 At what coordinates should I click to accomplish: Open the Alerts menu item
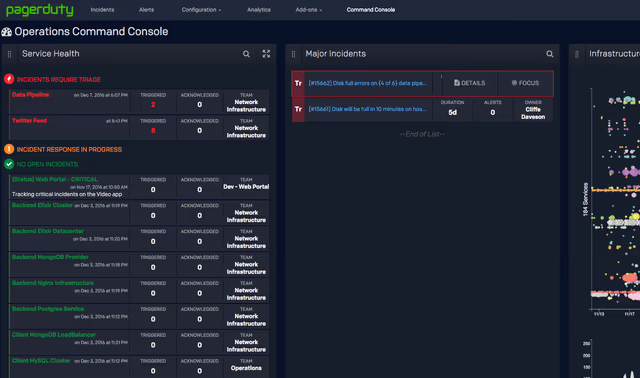(x=147, y=10)
